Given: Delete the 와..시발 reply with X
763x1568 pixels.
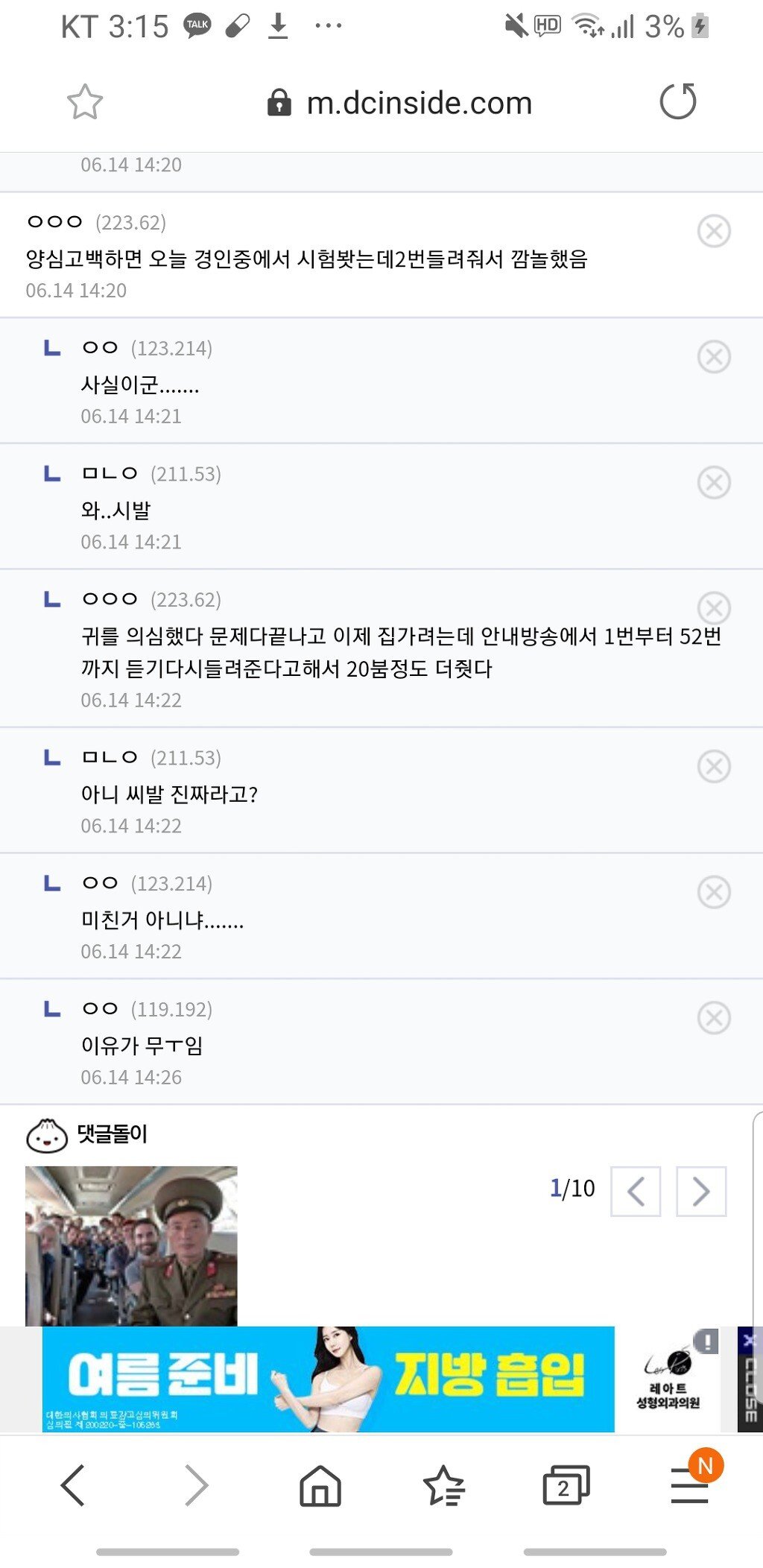Looking at the screenshot, I should 714,483.
